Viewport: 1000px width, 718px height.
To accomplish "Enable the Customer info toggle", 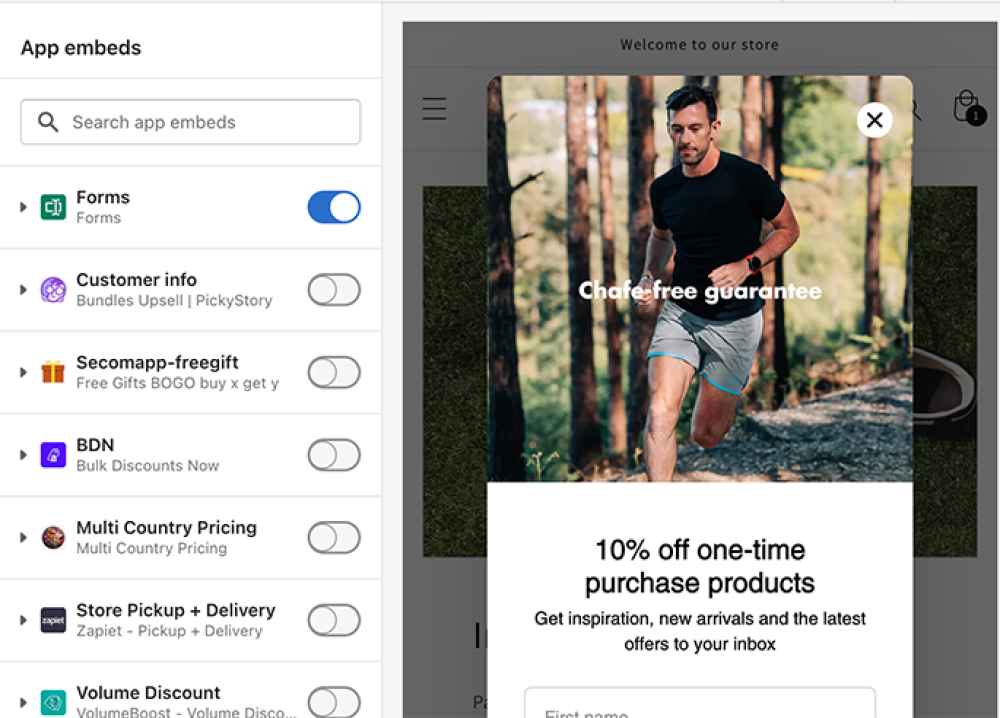I will pyautogui.click(x=333, y=290).
